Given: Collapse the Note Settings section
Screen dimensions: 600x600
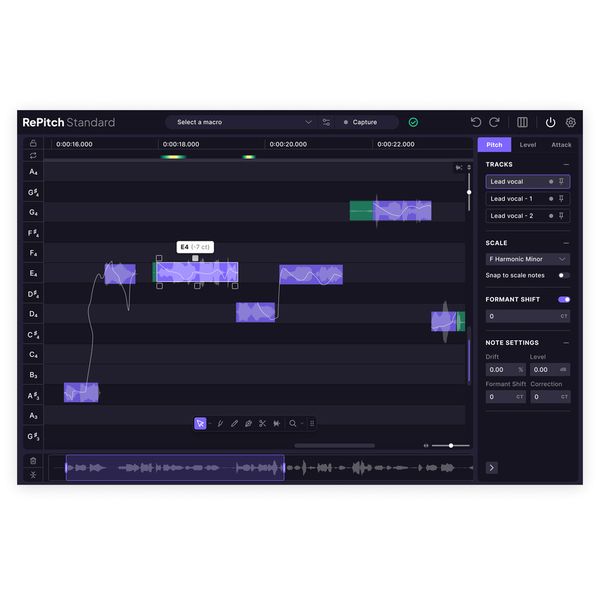Looking at the screenshot, I should pos(566,343).
